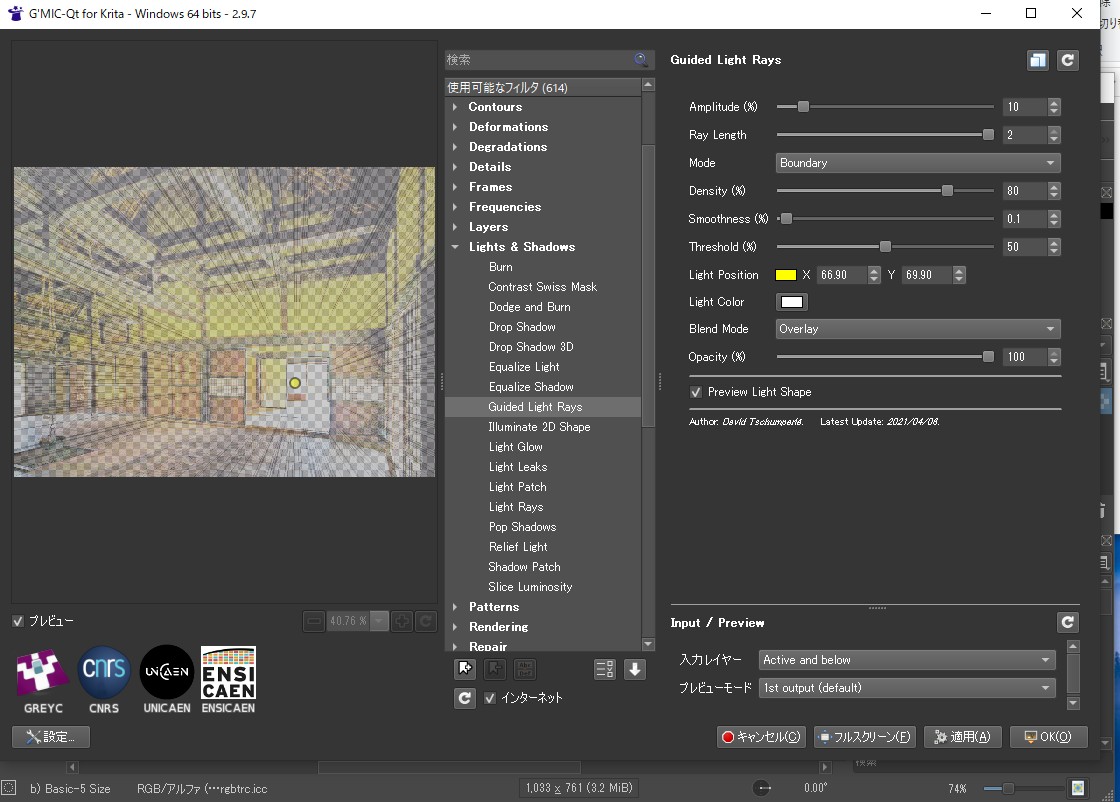The image size is (1120, 802).
Task: Open the preview zoom percentage dropdown
Action: [x=380, y=621]
